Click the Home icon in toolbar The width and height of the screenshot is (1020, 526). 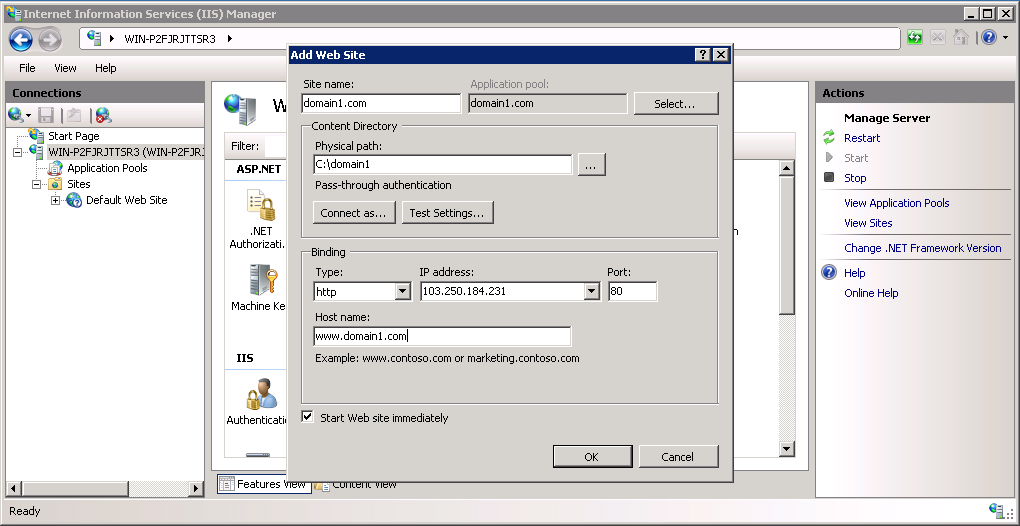(x=960, y=38)
